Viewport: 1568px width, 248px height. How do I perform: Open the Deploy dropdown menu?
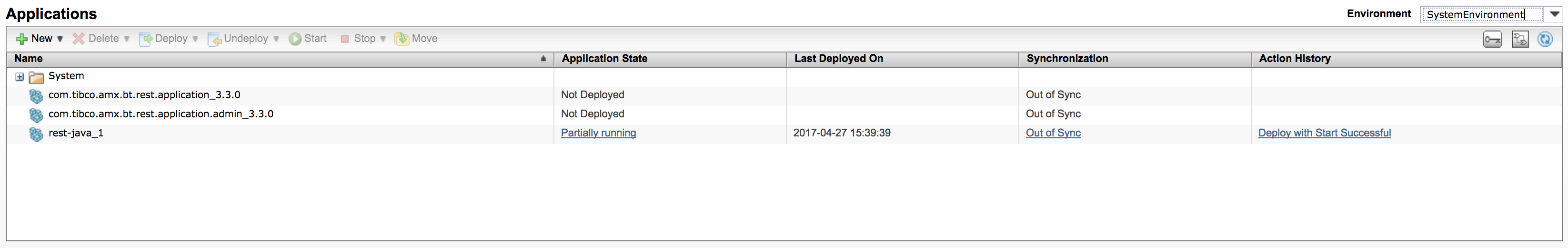point(195,39)
